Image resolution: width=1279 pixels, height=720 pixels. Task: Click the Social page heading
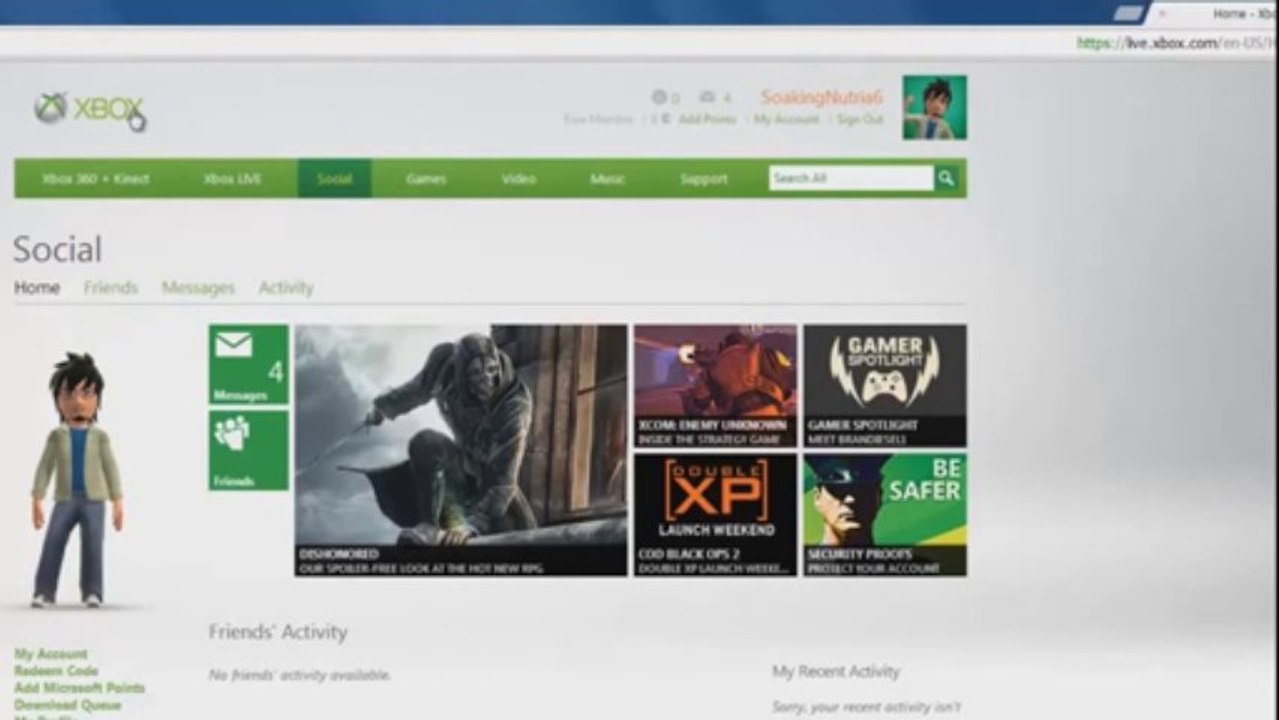(x=57, y=249)
